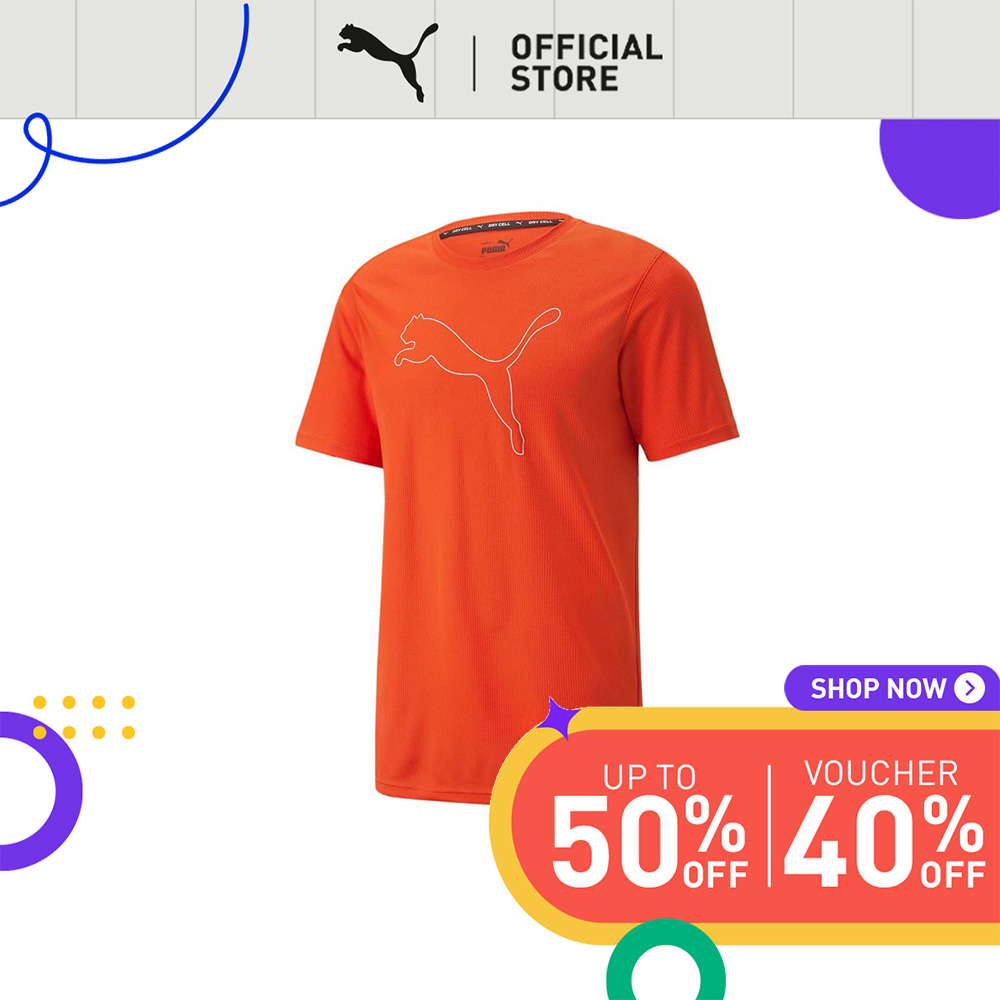1000x1000 pixels.
Task: Click the arrow icon in Shop Now
Action: tap(969, 688)
